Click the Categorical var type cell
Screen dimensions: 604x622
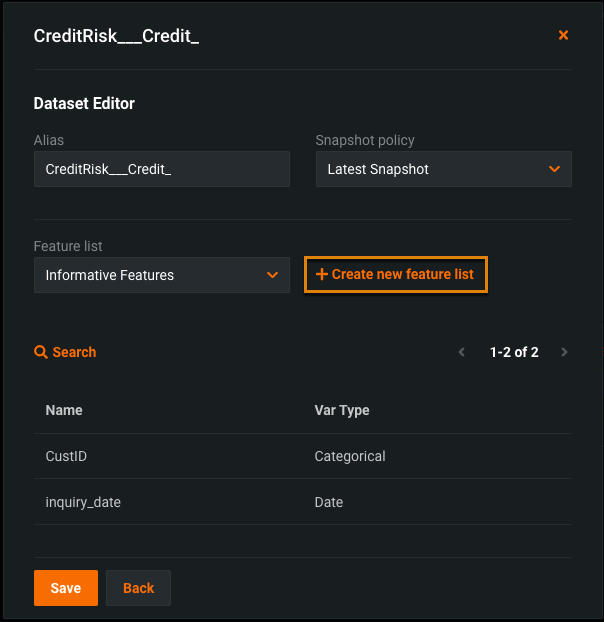[349, 456]
